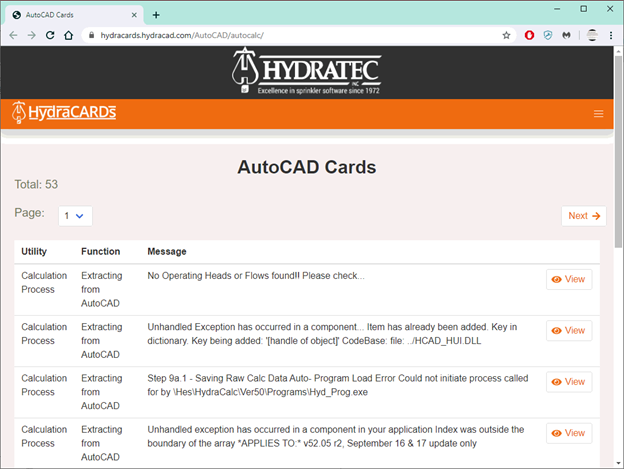View the Item has already been added card
Viewport: 624px width, 469px height.
[x=569, y=331]
